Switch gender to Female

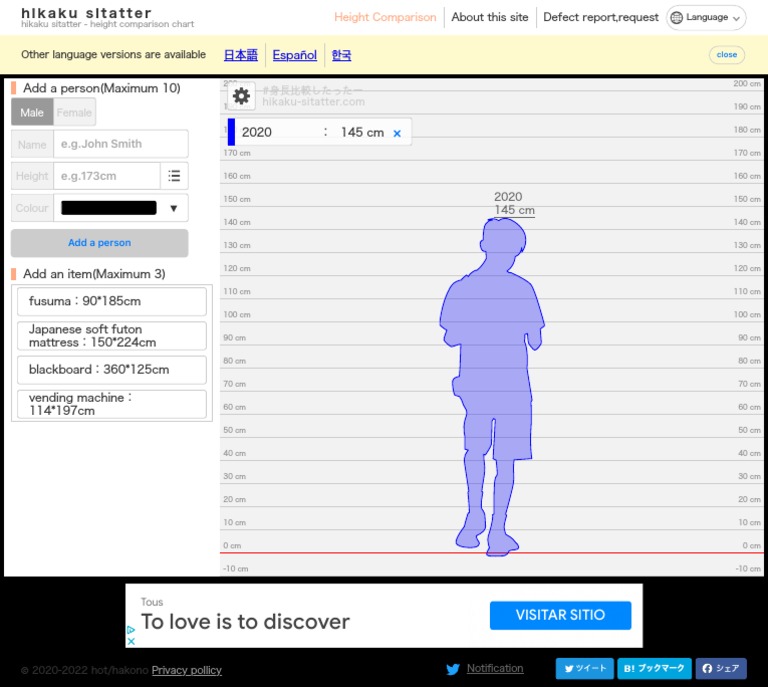tap(74, 113)
